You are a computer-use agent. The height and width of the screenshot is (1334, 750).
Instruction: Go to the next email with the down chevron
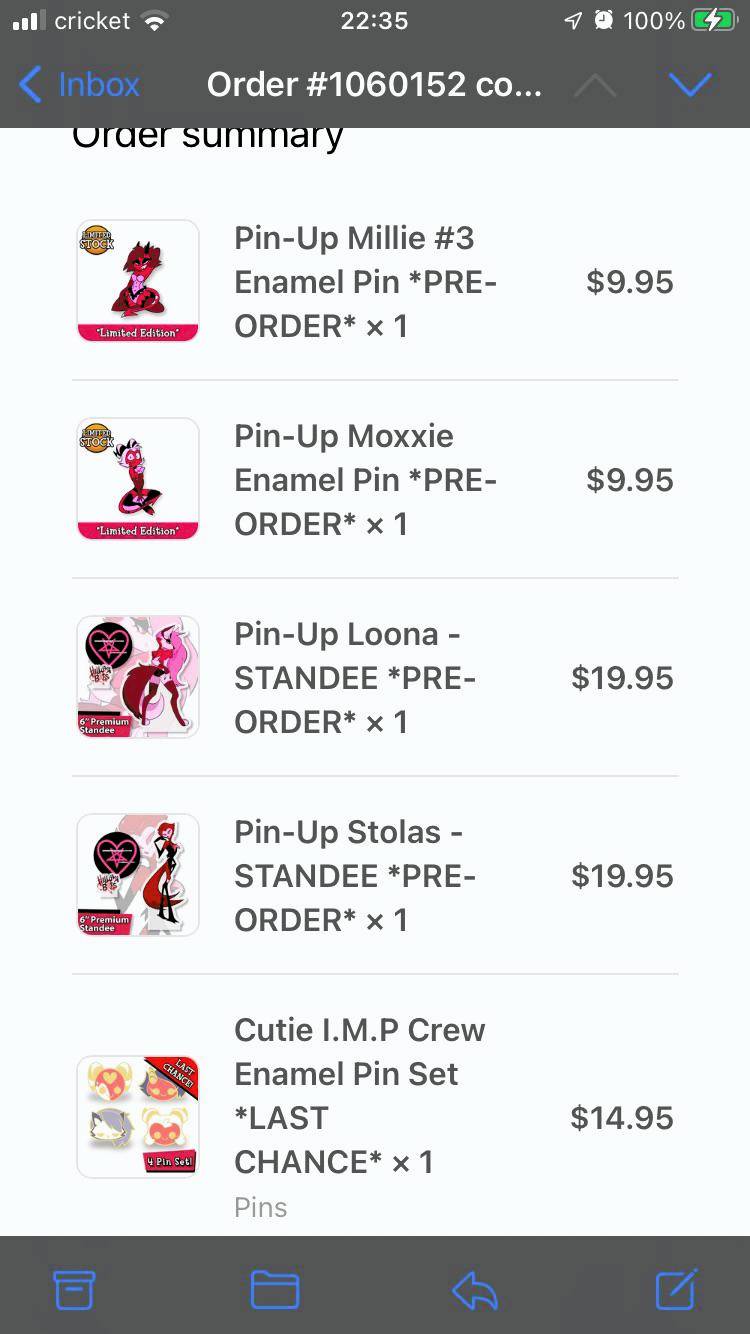pos(690,84)
